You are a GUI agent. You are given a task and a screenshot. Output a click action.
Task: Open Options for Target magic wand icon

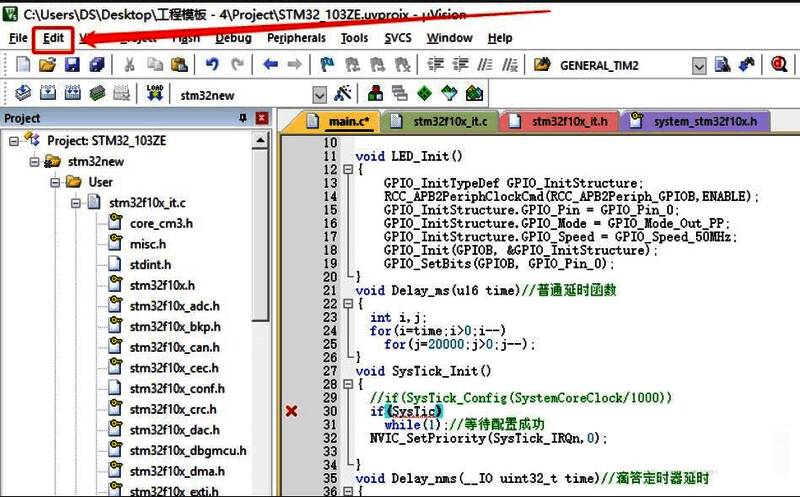344,94
